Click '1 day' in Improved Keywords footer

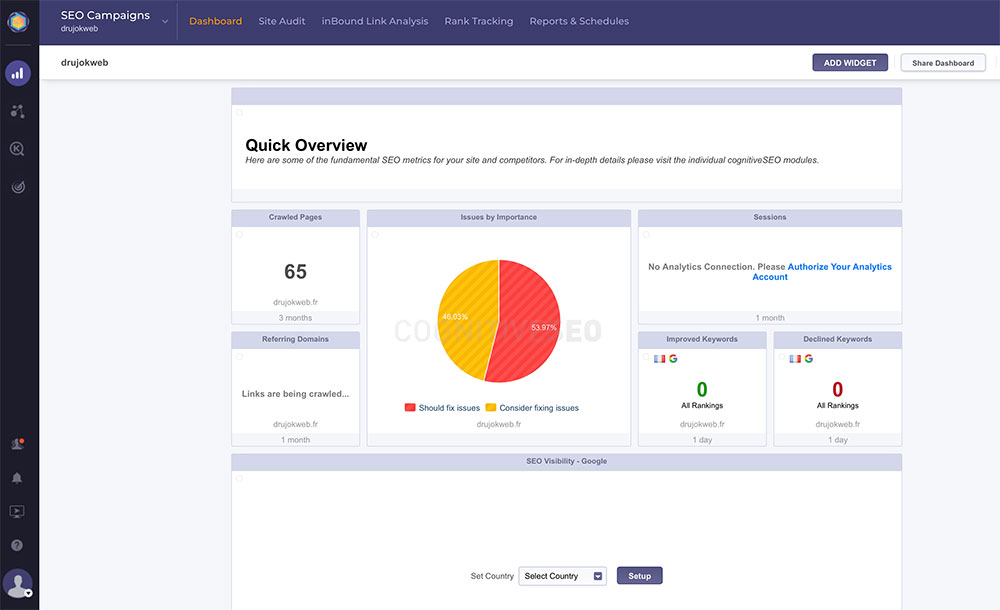point(702,440)
